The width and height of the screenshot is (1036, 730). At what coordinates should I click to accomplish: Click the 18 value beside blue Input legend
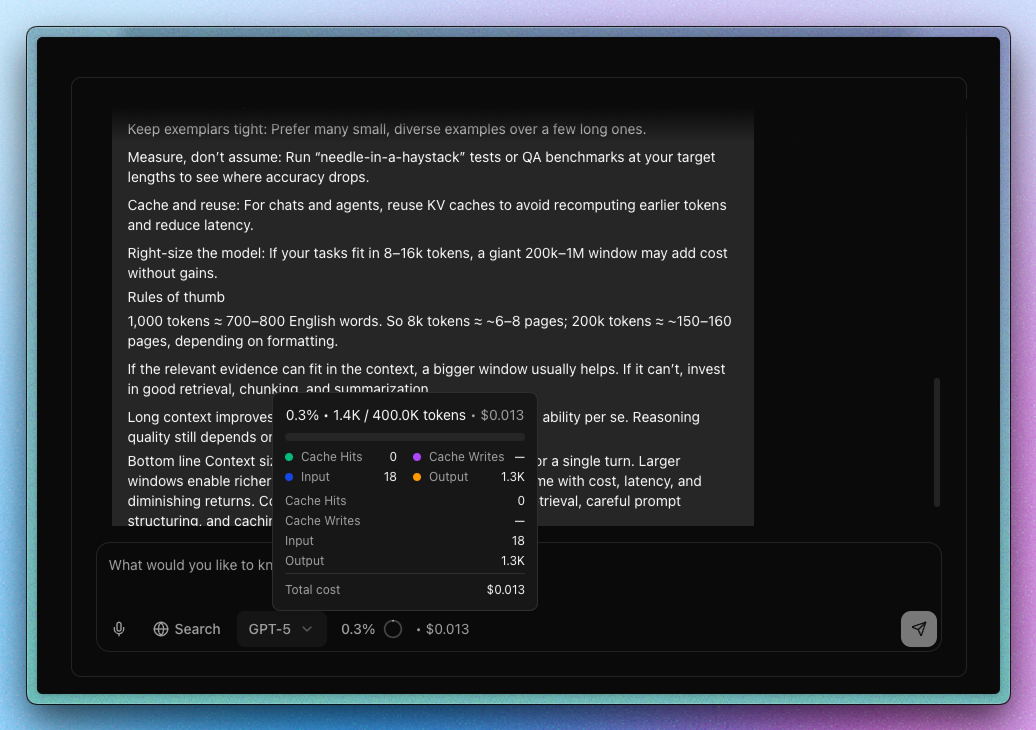coord(390,476)
